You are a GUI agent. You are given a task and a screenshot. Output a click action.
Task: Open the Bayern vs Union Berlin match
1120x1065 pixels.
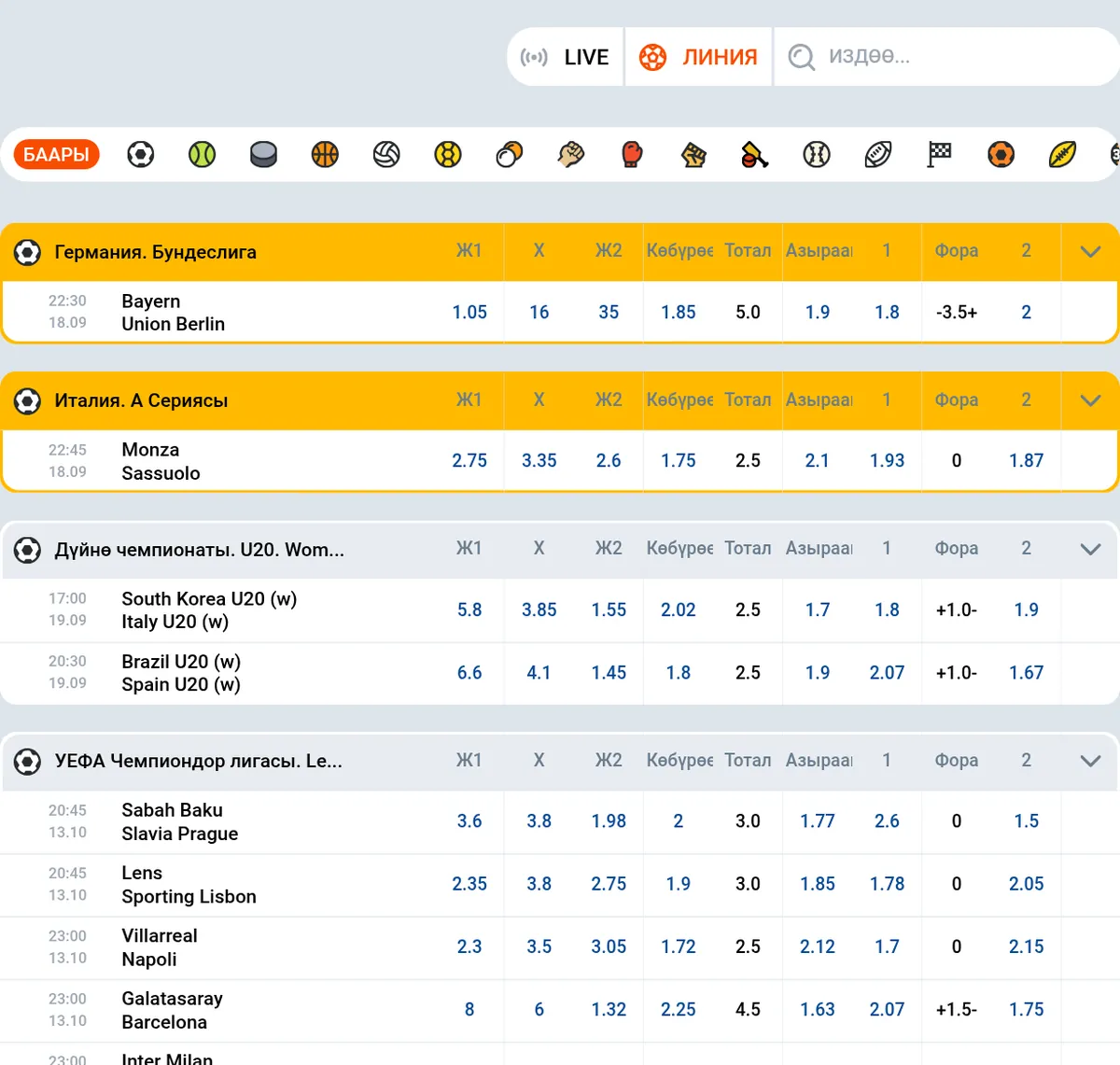coord(174,313)
